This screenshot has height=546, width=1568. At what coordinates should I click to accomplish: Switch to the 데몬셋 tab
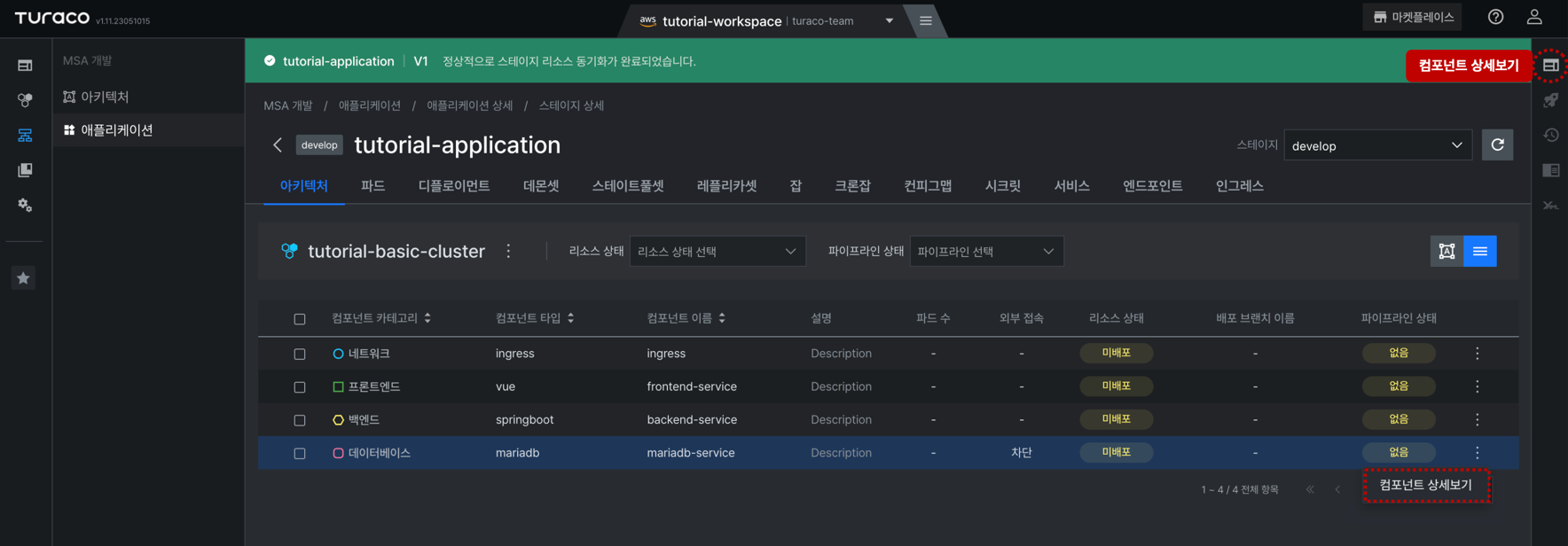click(541, 185)
